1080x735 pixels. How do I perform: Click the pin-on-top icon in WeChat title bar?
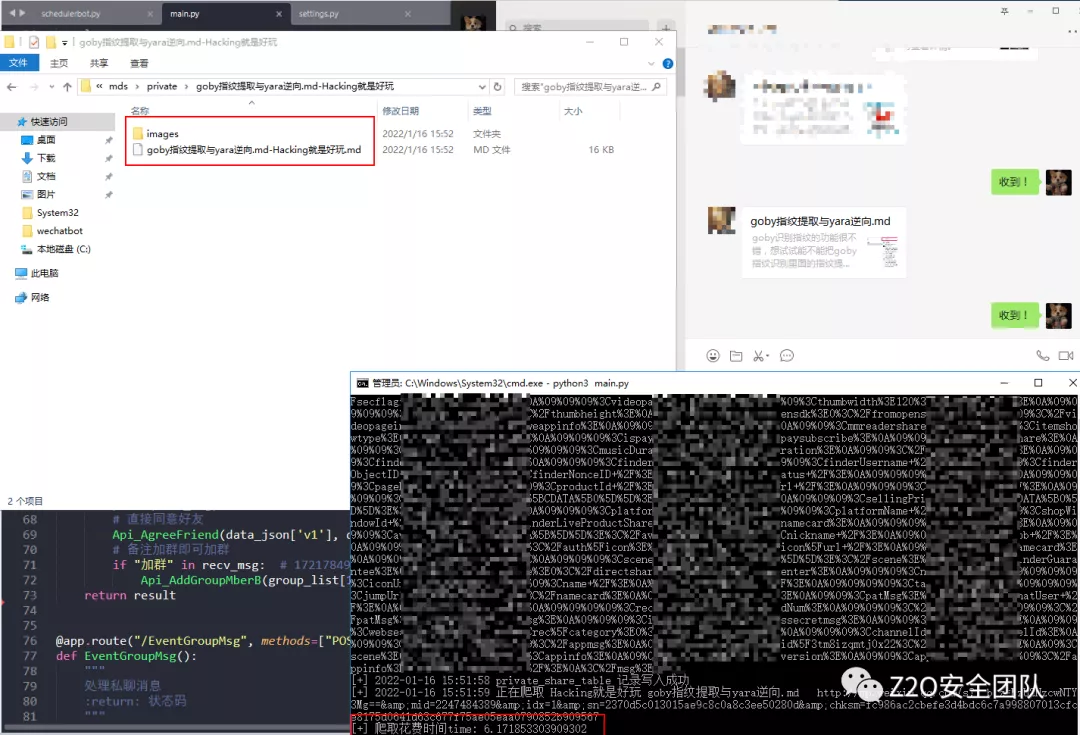click(1004, 11)
